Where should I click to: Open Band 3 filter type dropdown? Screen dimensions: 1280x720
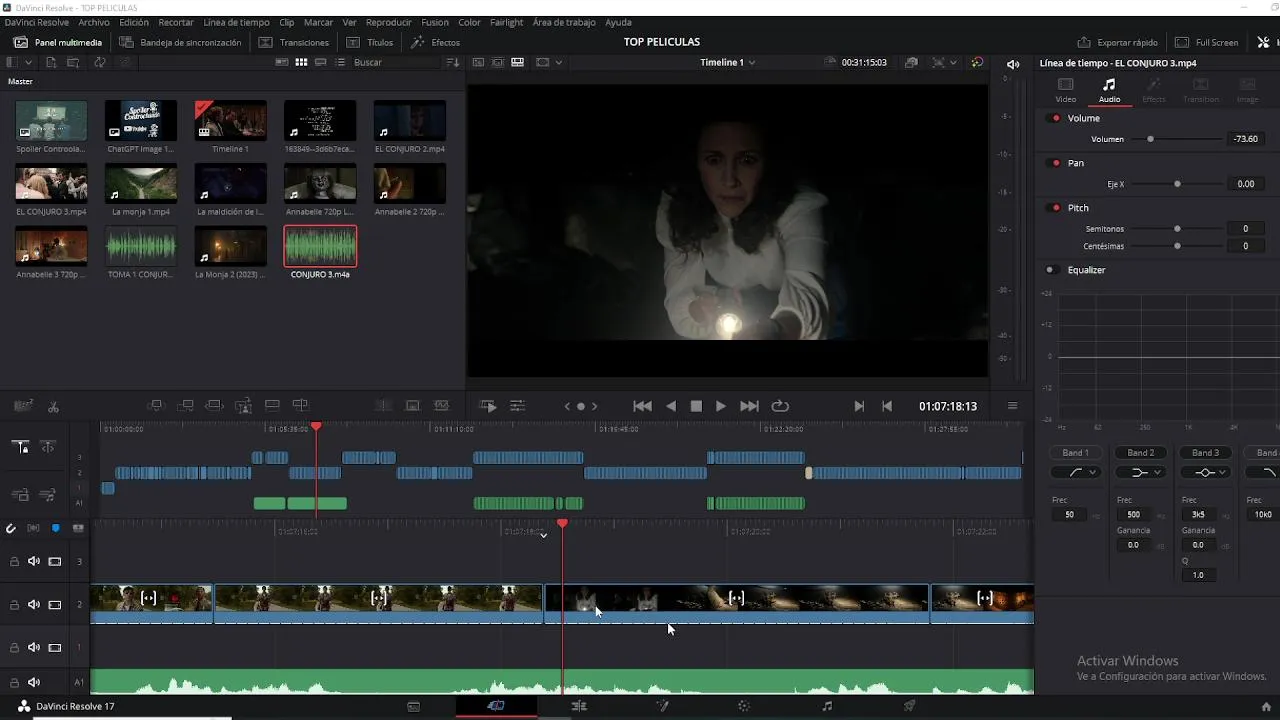pos(1205,472)
